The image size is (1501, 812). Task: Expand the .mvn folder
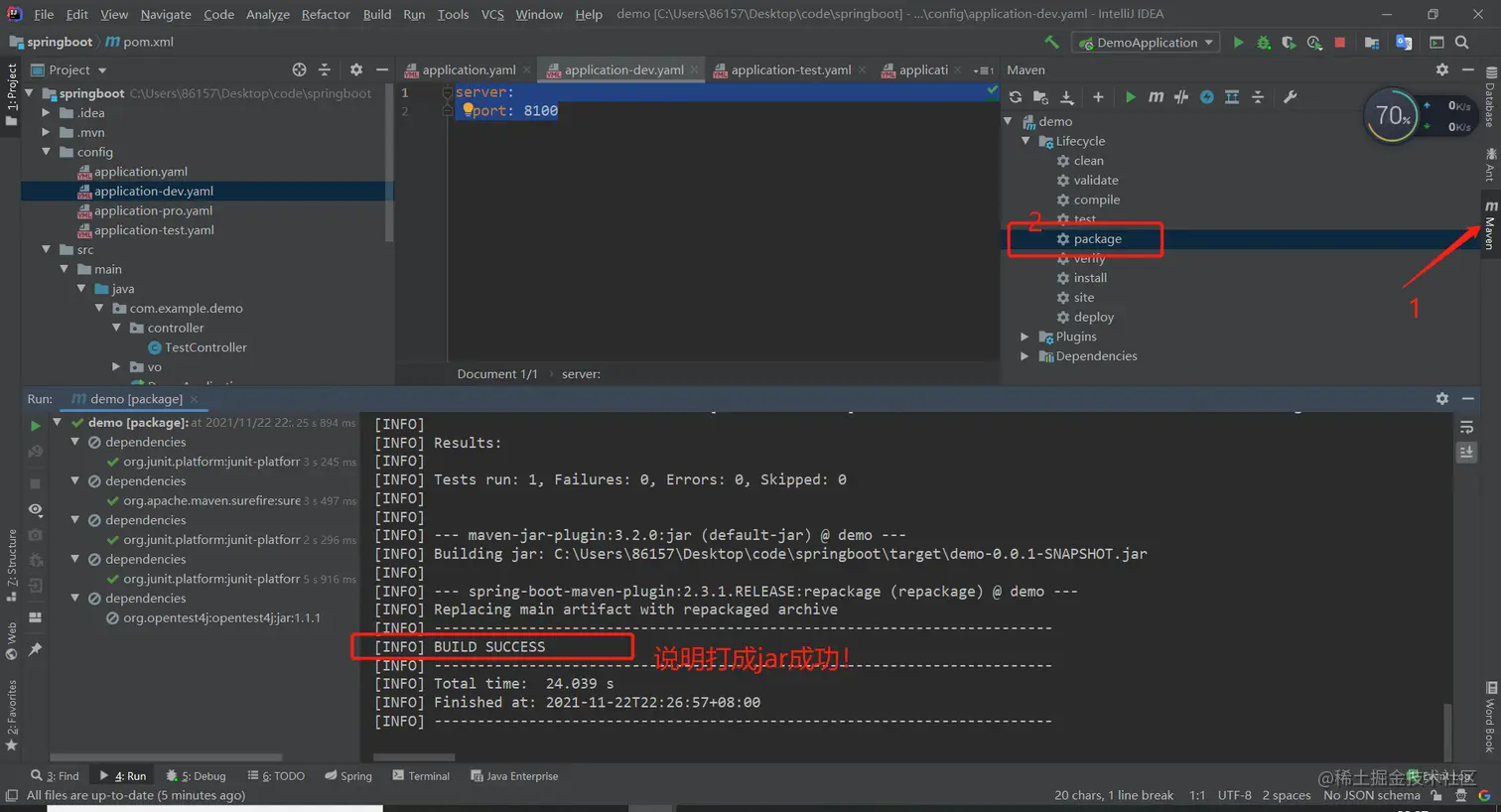(46, 132)
